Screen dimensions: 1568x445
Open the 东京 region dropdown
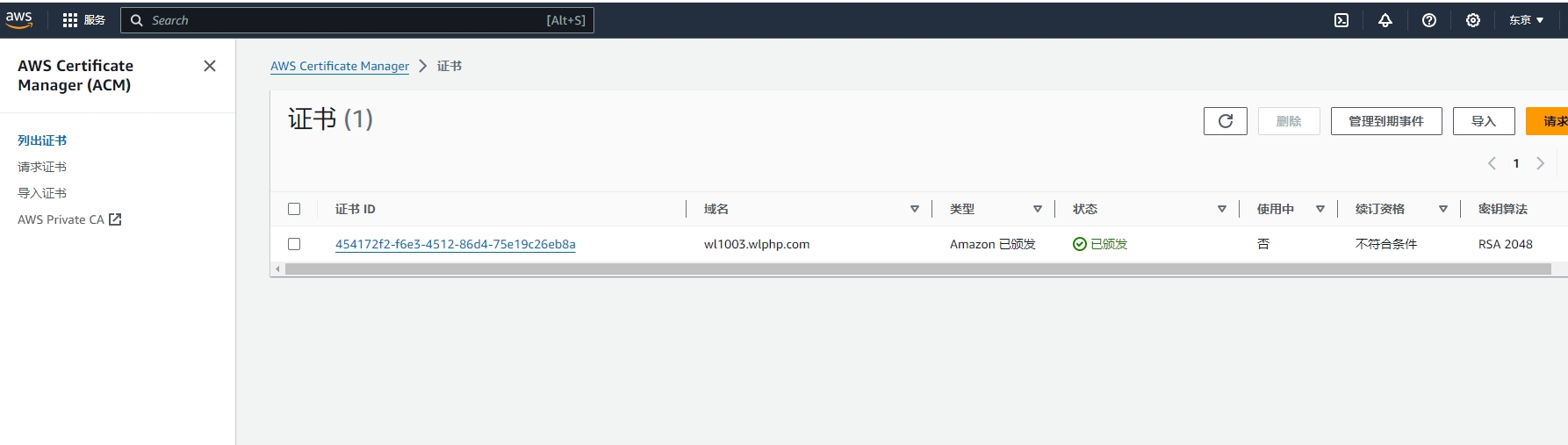[x=1527, y=20]
